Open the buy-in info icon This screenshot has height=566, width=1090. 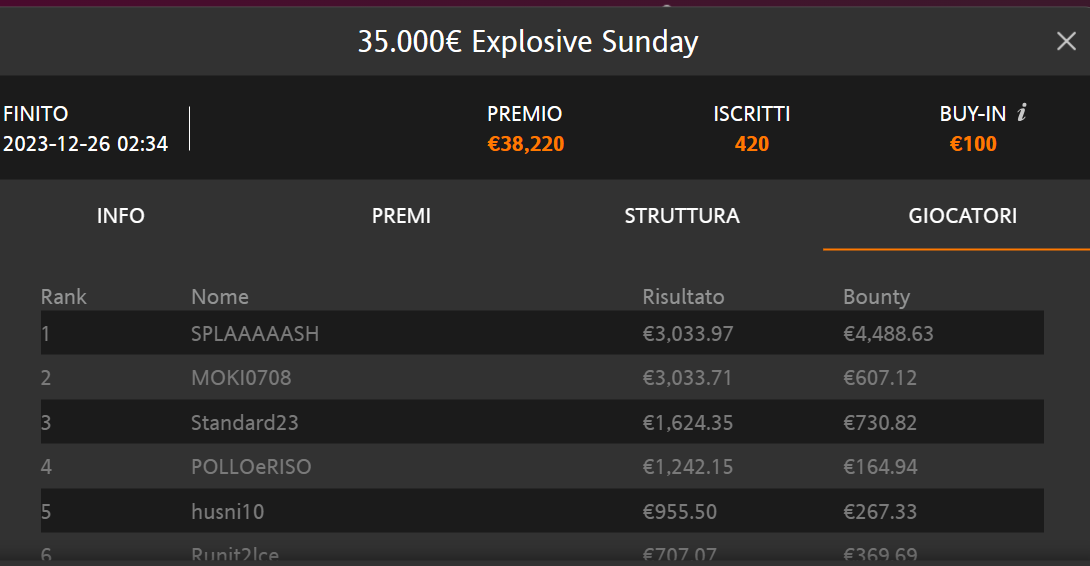click(x=1021, y=112)
